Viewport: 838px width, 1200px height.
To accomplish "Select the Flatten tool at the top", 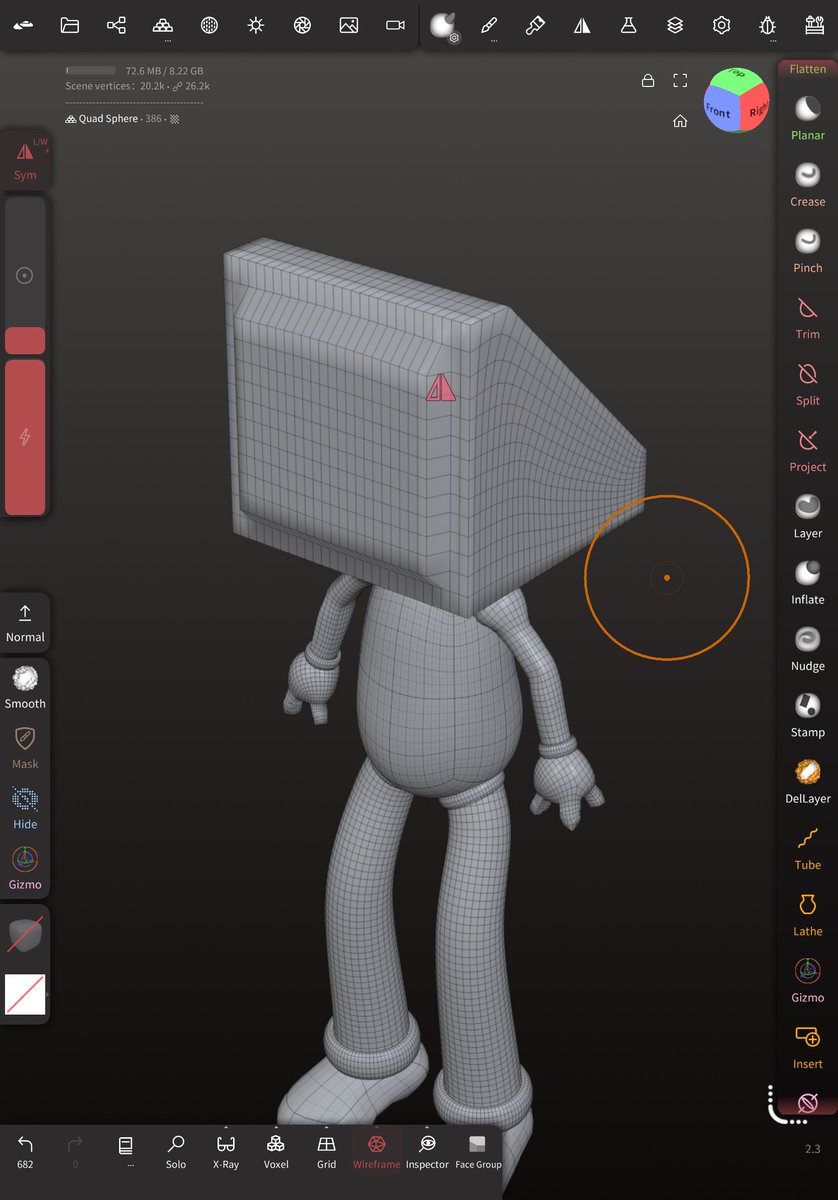I will tap(808, 69).
